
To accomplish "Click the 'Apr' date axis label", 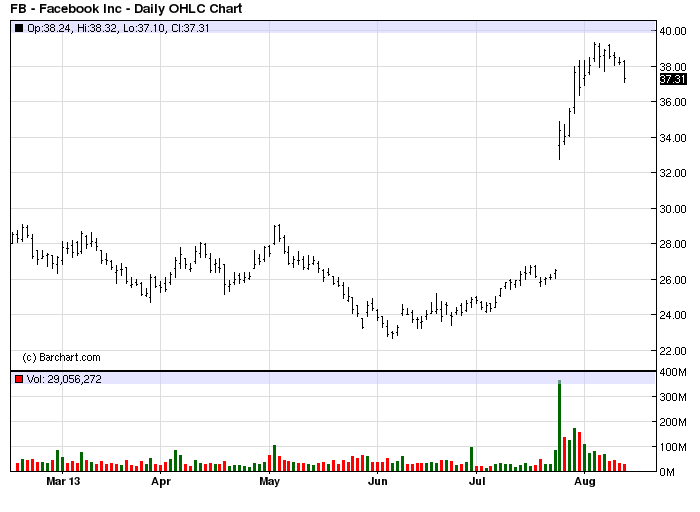I will click(x=161, y=482).
